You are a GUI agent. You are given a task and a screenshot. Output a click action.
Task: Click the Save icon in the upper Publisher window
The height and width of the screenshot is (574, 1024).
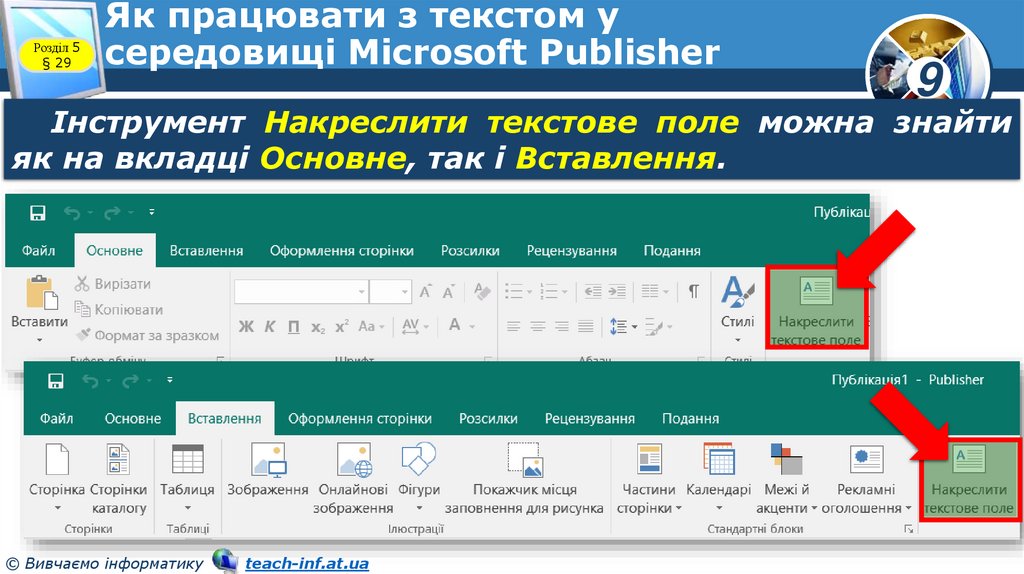pos(38,213)
